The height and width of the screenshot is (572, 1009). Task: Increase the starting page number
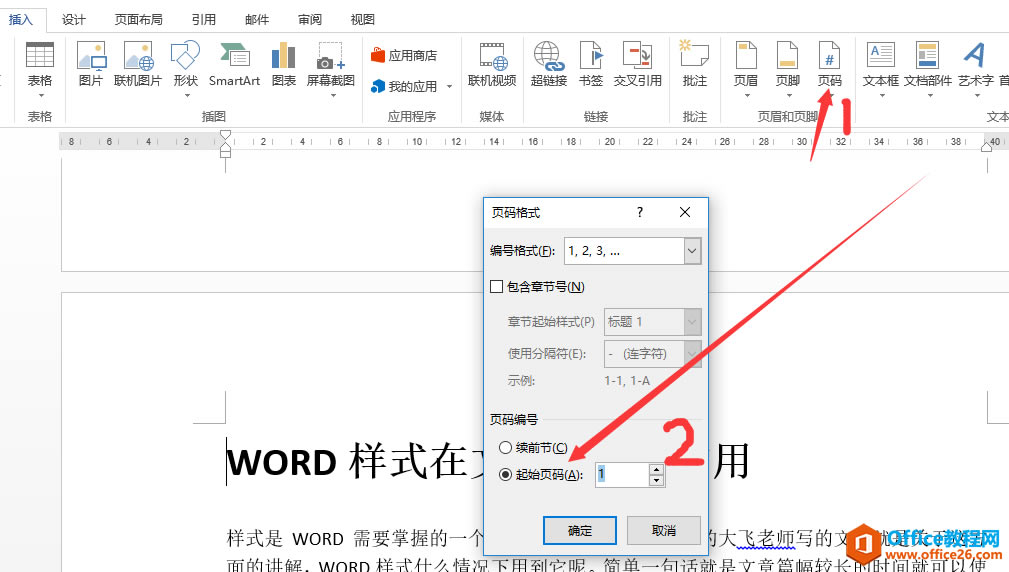[656, 469]
